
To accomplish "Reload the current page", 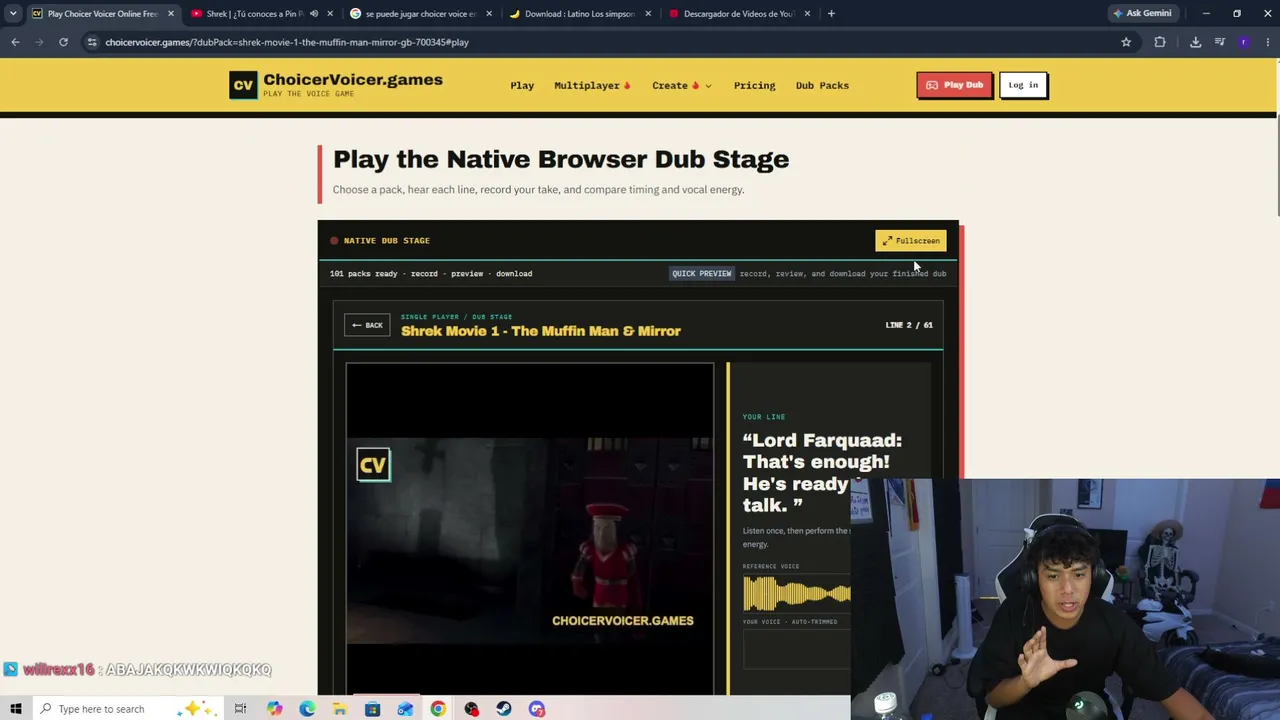I will point(63,42).
